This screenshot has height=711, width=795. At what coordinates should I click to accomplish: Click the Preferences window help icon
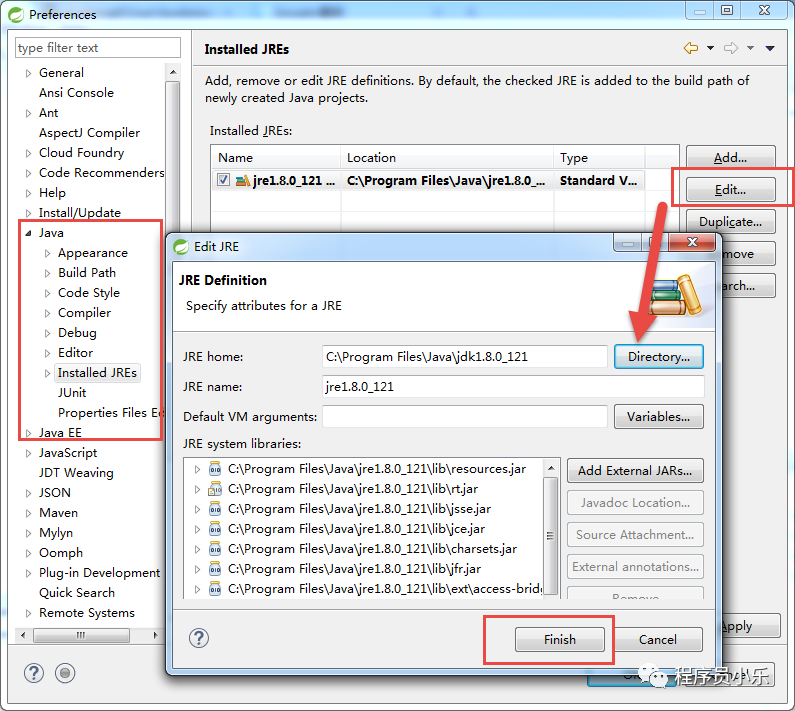[33, 673]
